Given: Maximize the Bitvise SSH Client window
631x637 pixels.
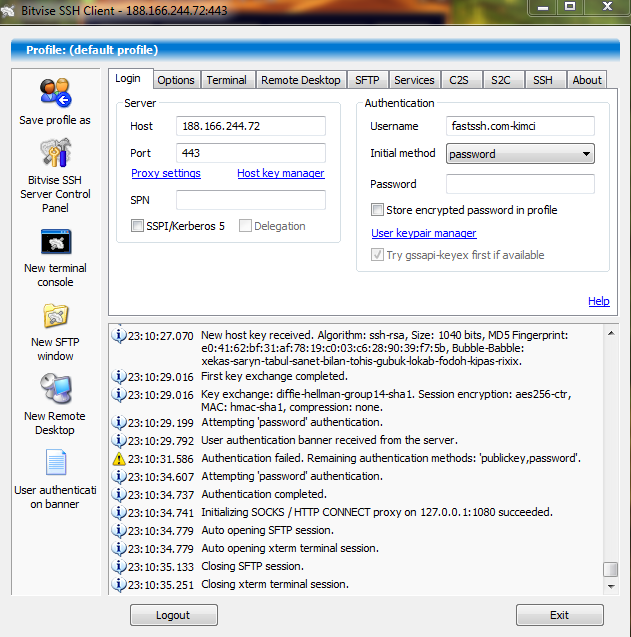Looking at the screenshot, I should click(x=570, y=7).
